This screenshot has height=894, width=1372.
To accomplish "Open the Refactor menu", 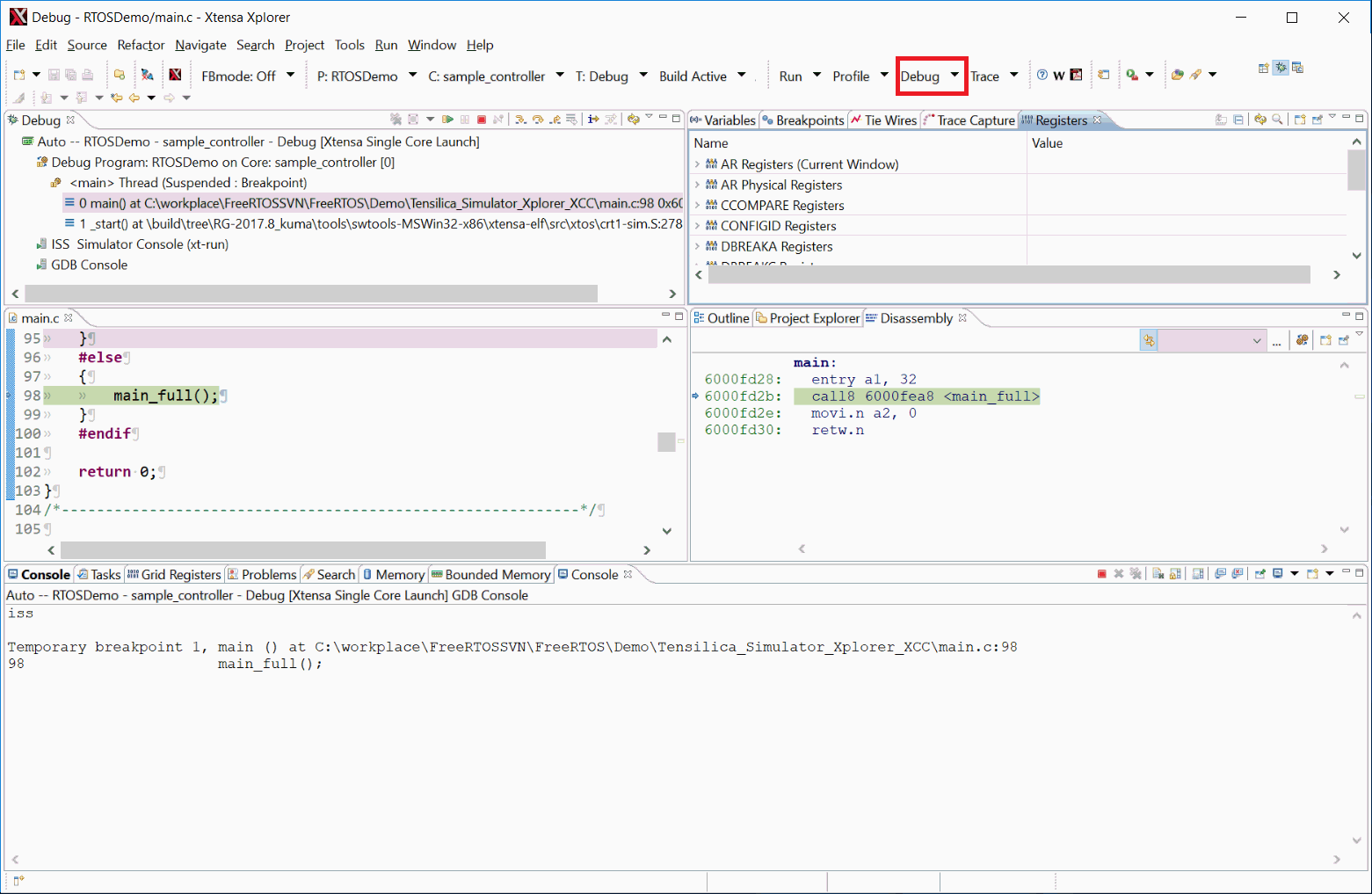I will click(141, 45).
